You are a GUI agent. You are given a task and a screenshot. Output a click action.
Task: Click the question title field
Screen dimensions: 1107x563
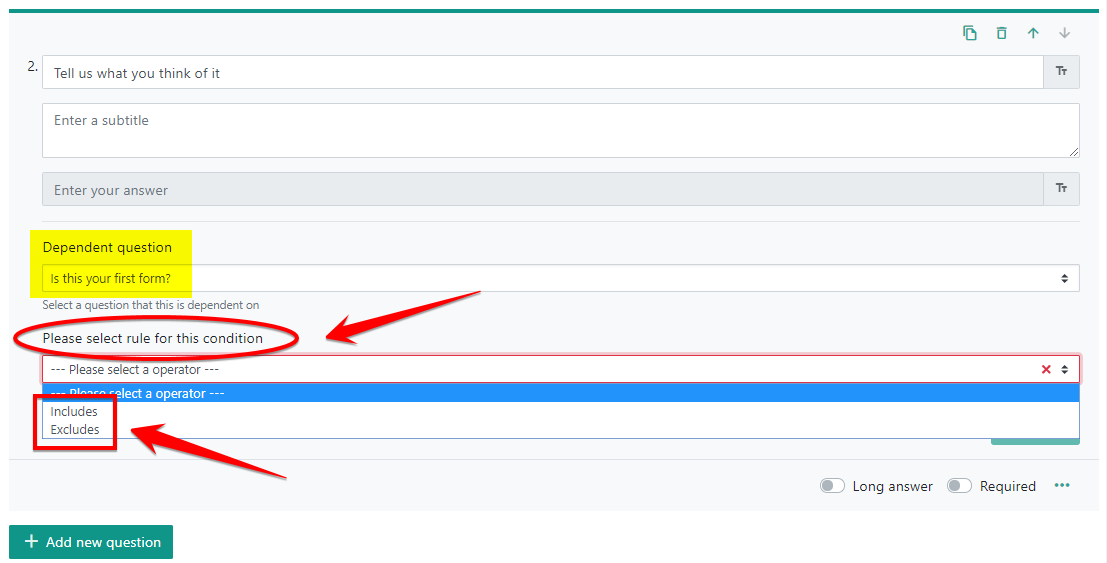tap(543, 72)
